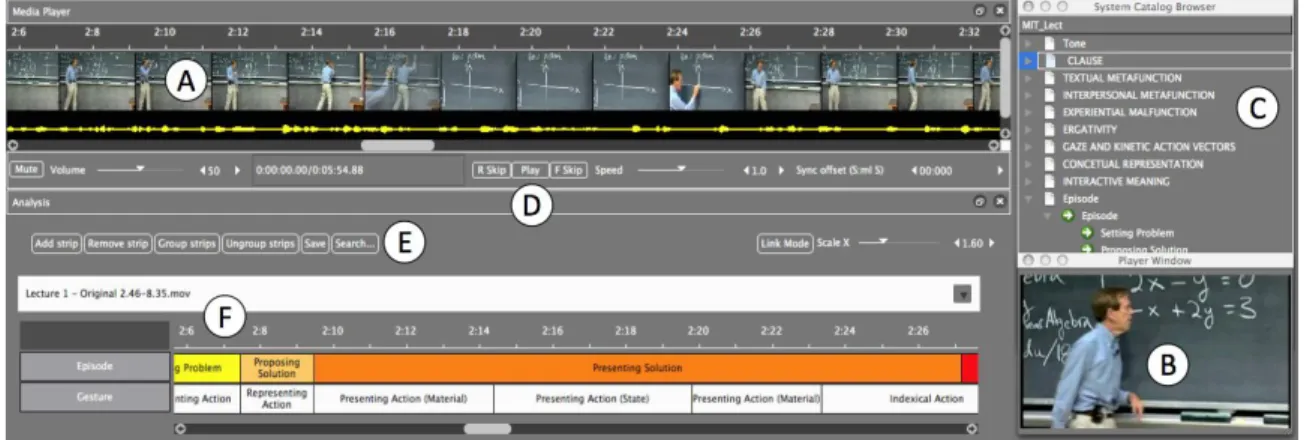
Task: Select CONCETUAL REPRESENTATION catalog entry
Action: pos(1133,164)
